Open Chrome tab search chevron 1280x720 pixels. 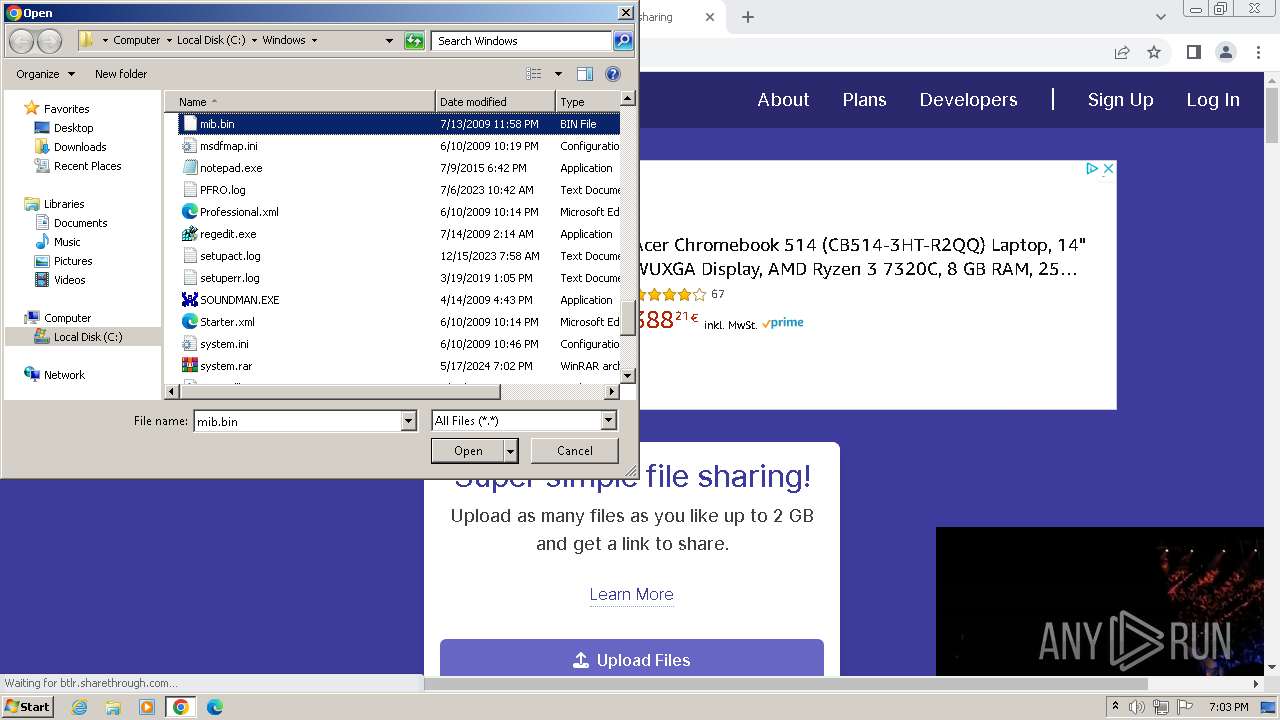pos(1161,17)
